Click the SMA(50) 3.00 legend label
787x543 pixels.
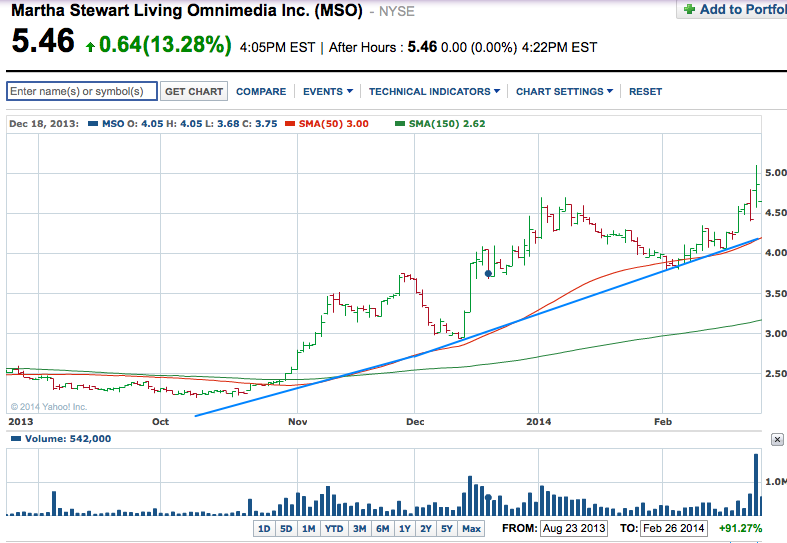click(334, 123)
